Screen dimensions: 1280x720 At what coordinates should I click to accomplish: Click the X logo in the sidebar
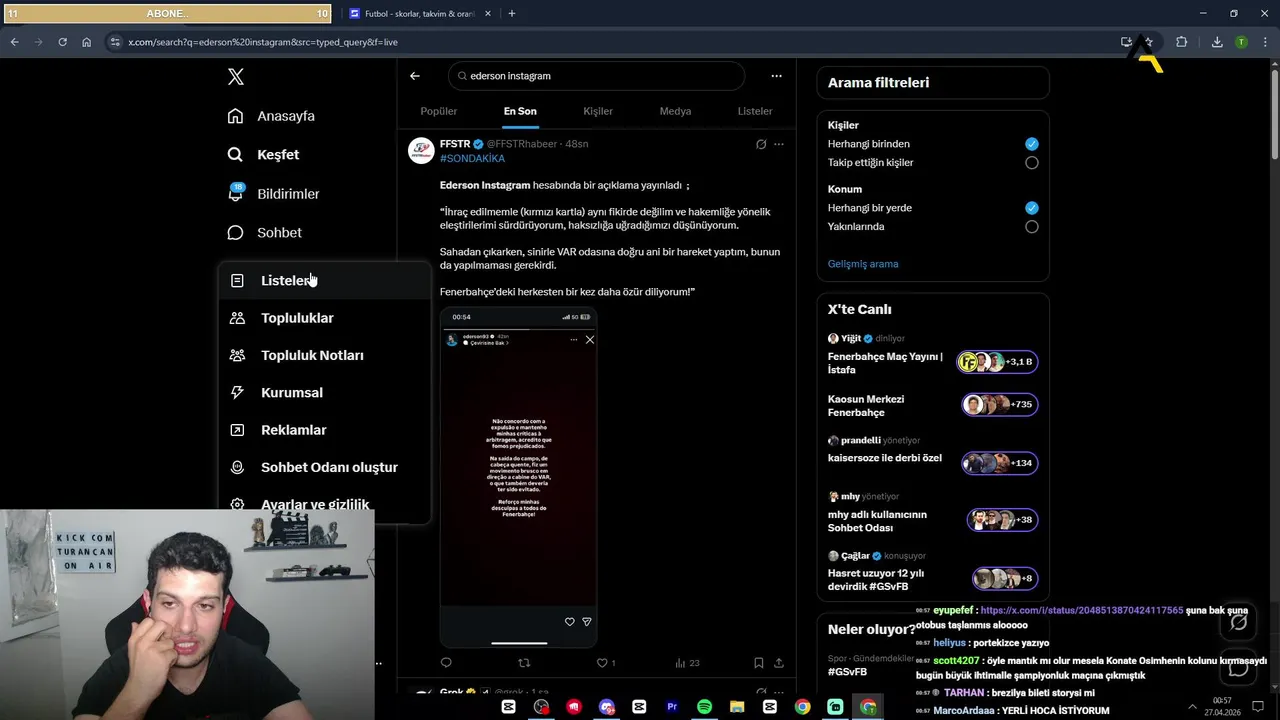tap(235, 77)
